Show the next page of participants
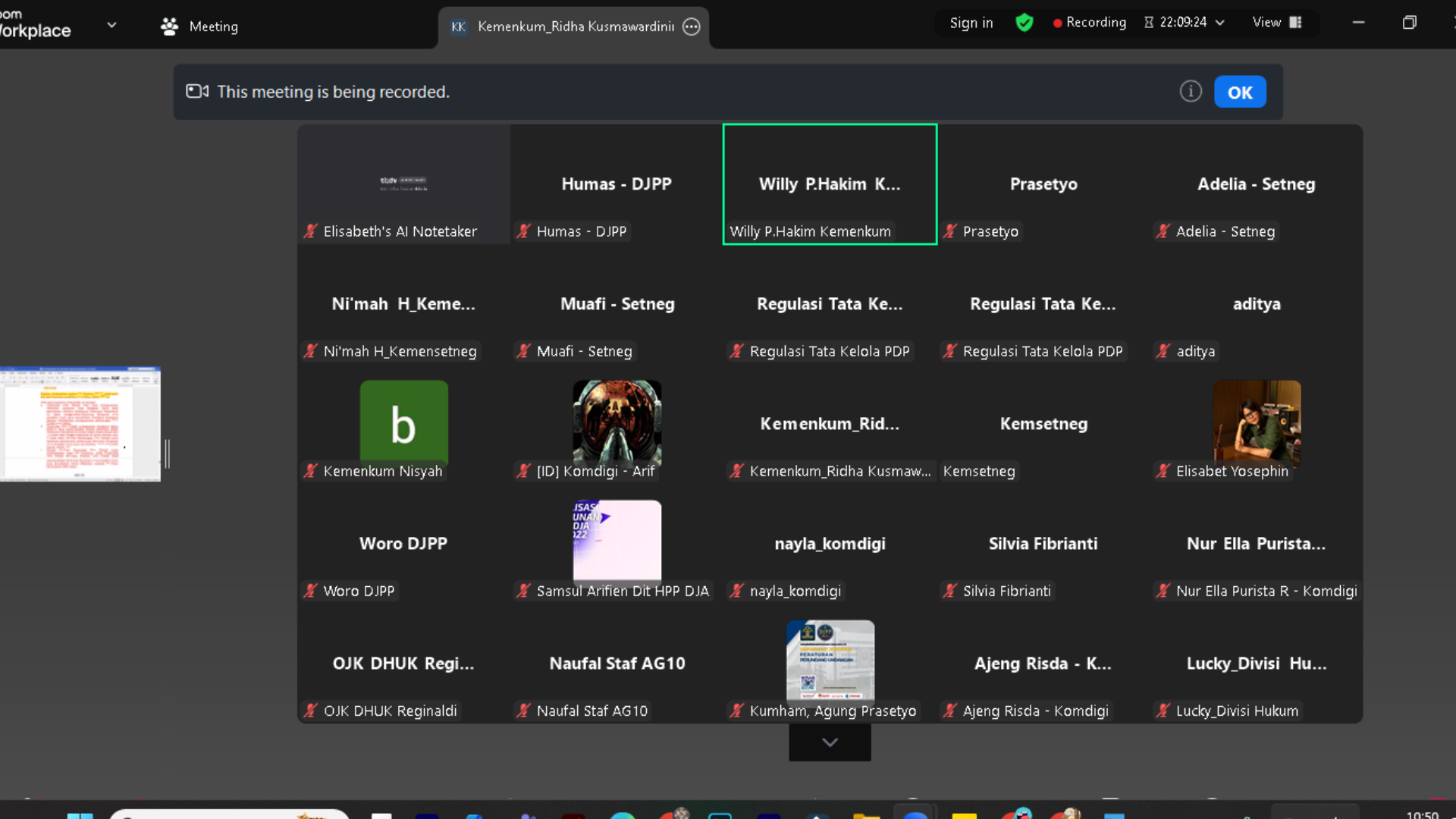 830,742
